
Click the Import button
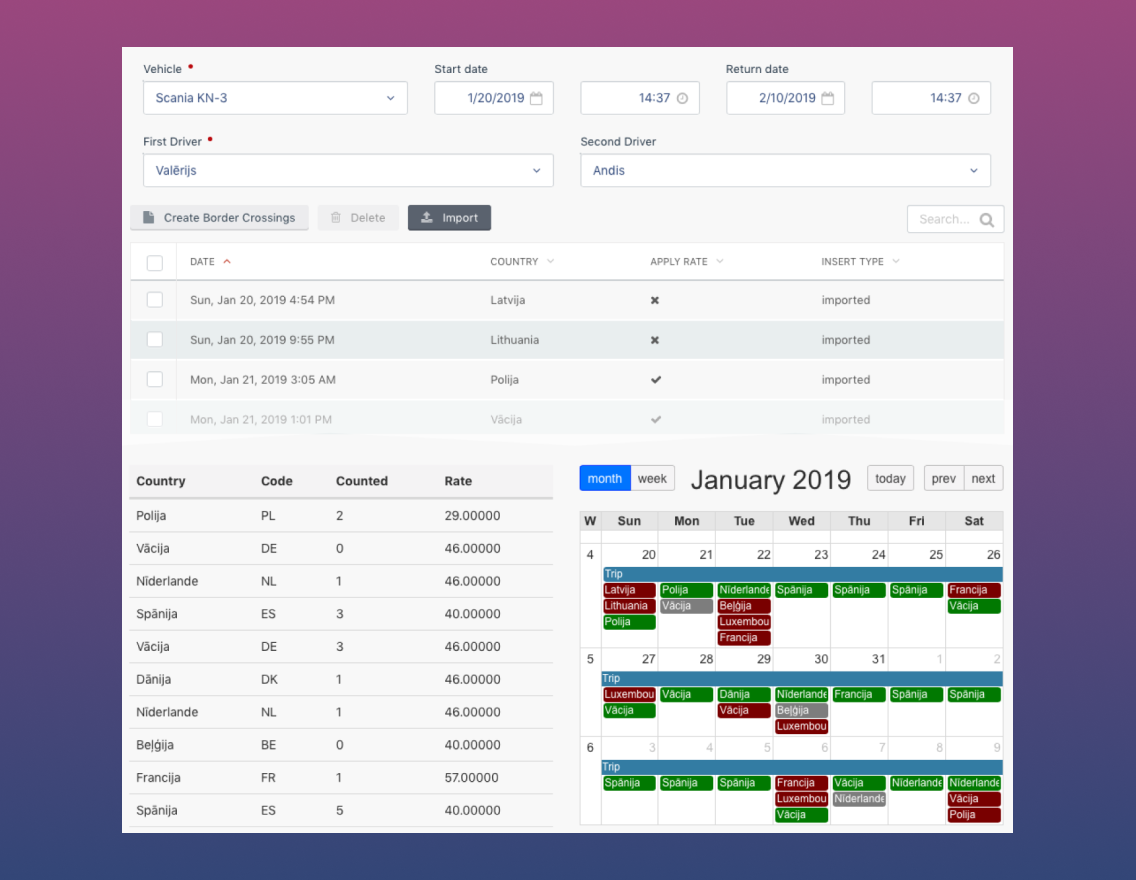click(x=449, y=218)
